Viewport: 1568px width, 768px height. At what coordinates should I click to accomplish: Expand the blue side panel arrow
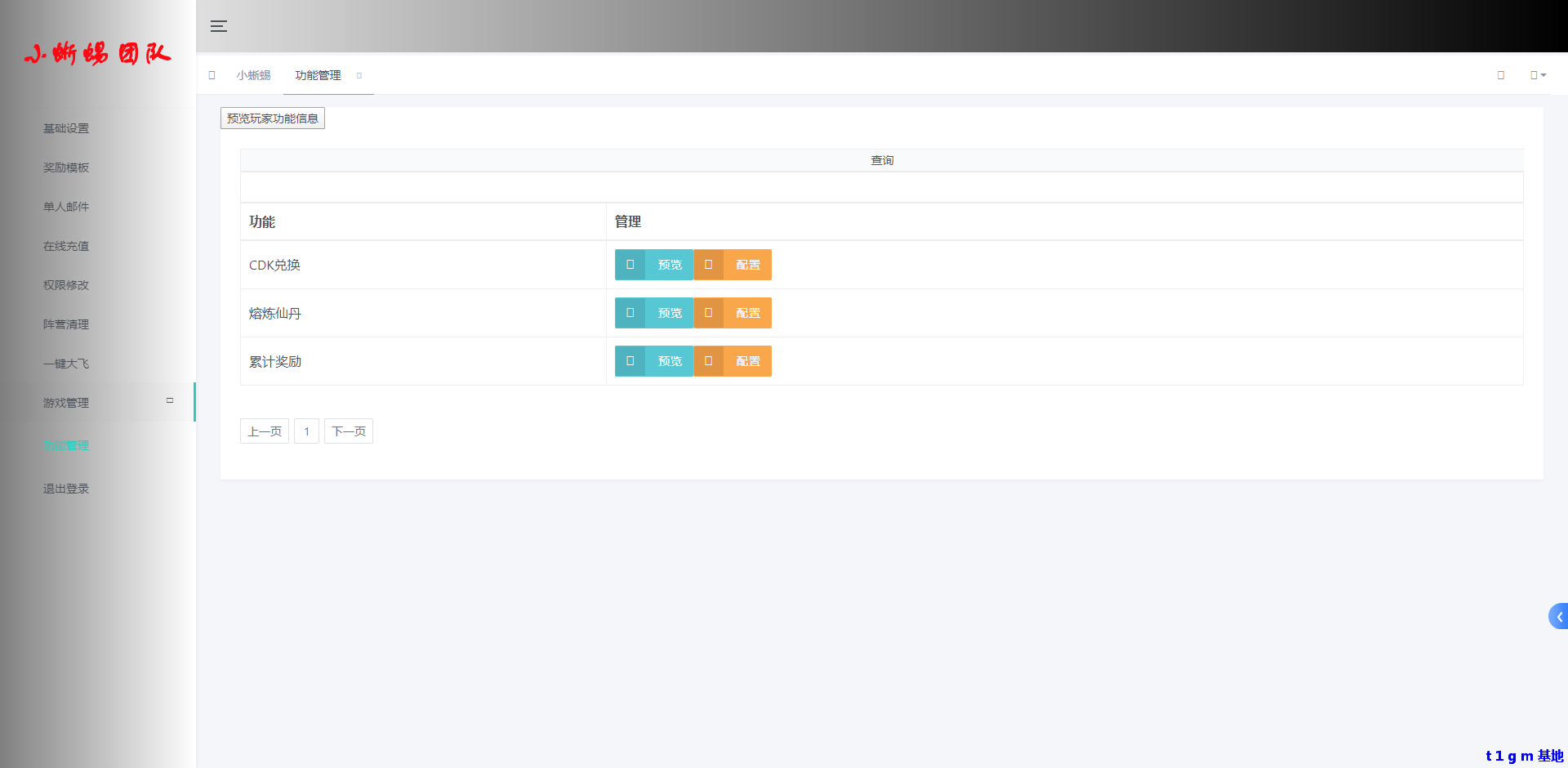coord(1558,617)
